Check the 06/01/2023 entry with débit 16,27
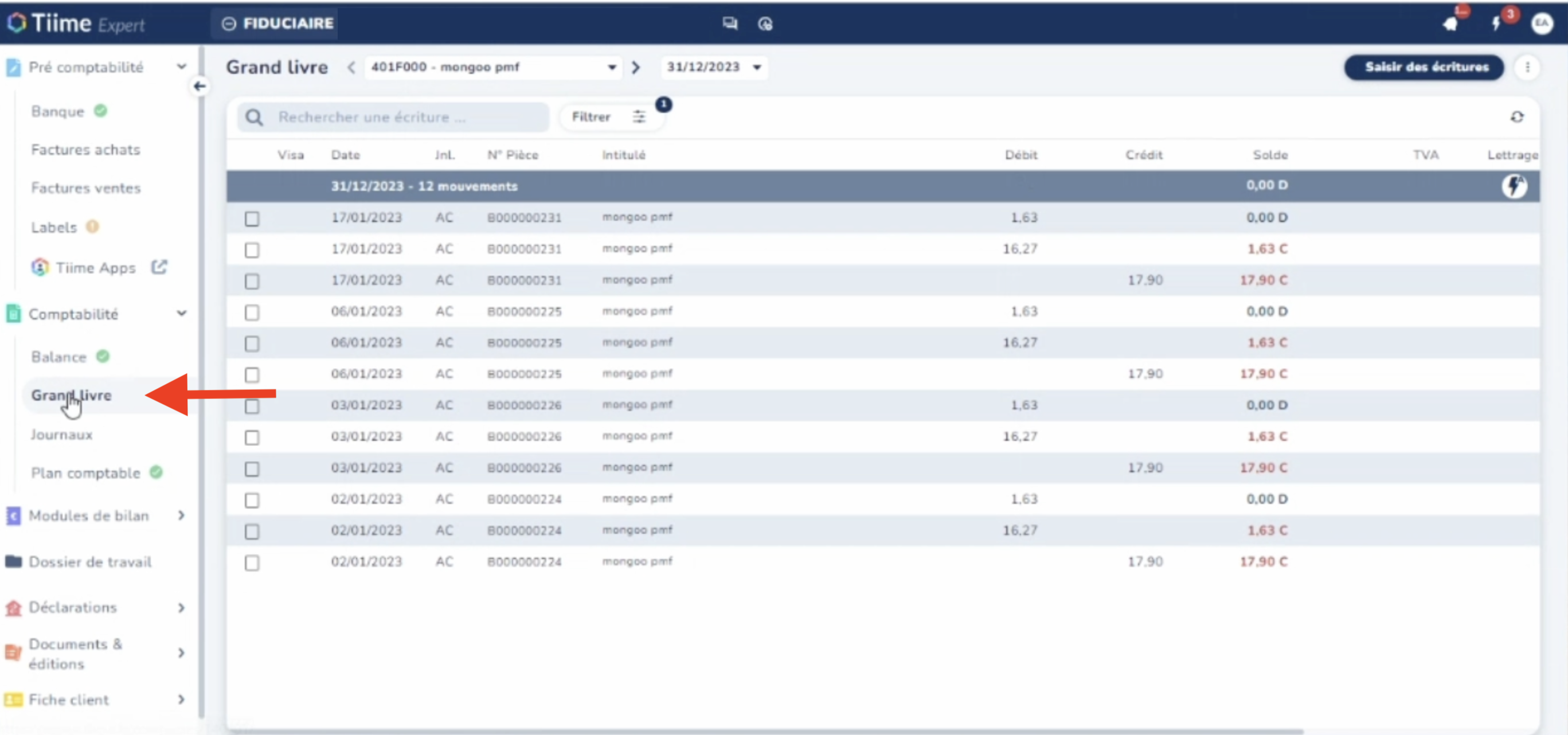Image resolution: width=1568 pixels, height=735 pixels. tap(252, 343)
